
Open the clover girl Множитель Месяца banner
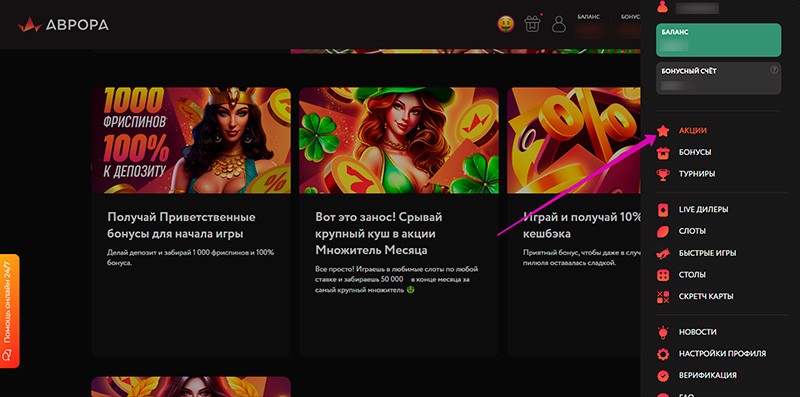399,140
